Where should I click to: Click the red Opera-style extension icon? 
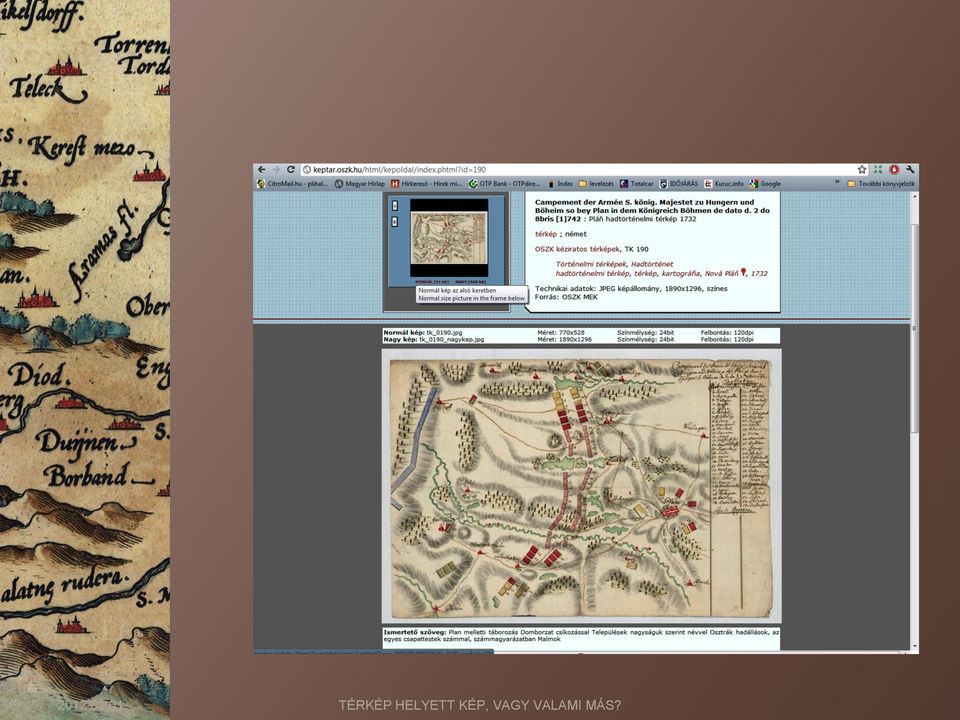(x=894, y=170)
